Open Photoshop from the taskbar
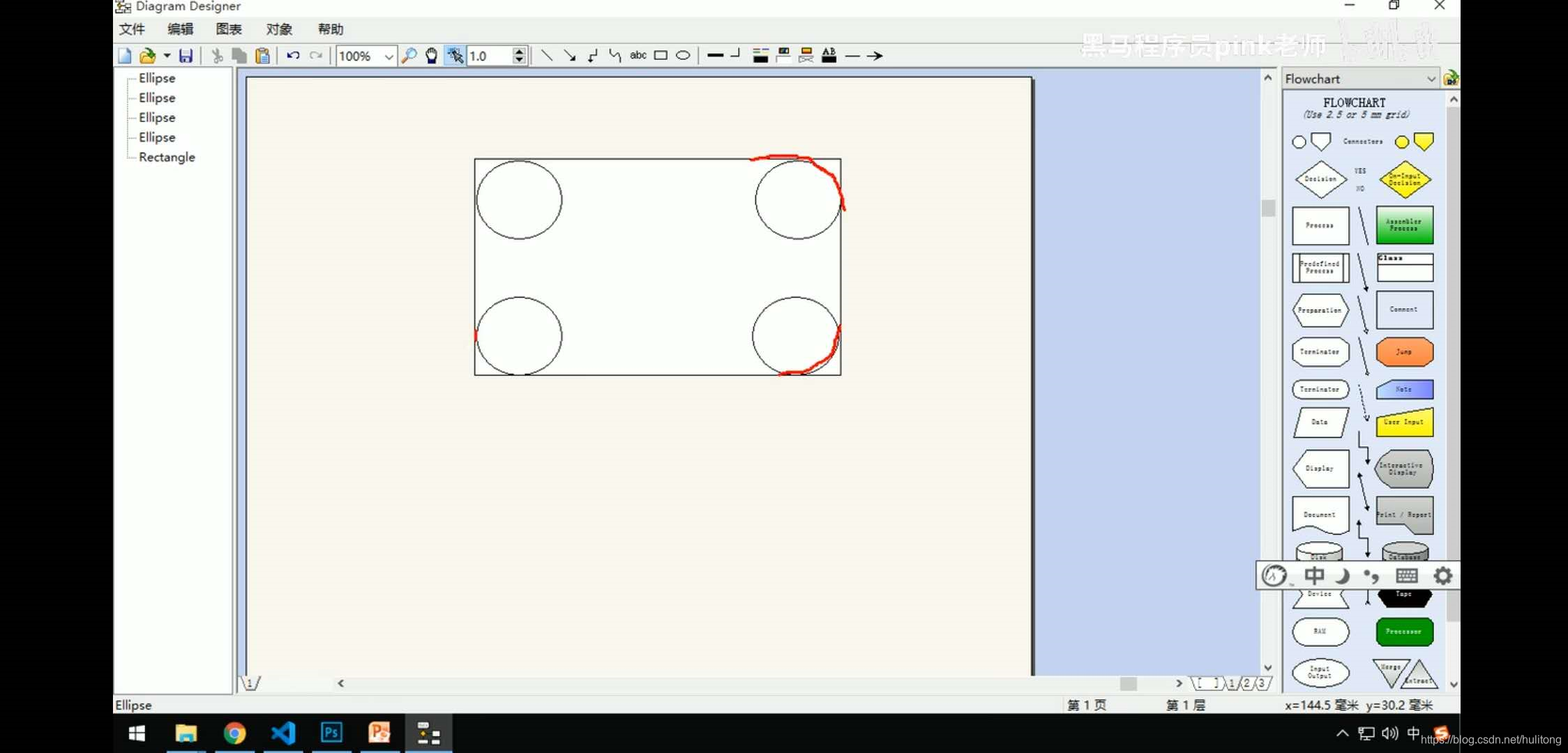This screenshot has width=1568, height=753. click(331, 733)
